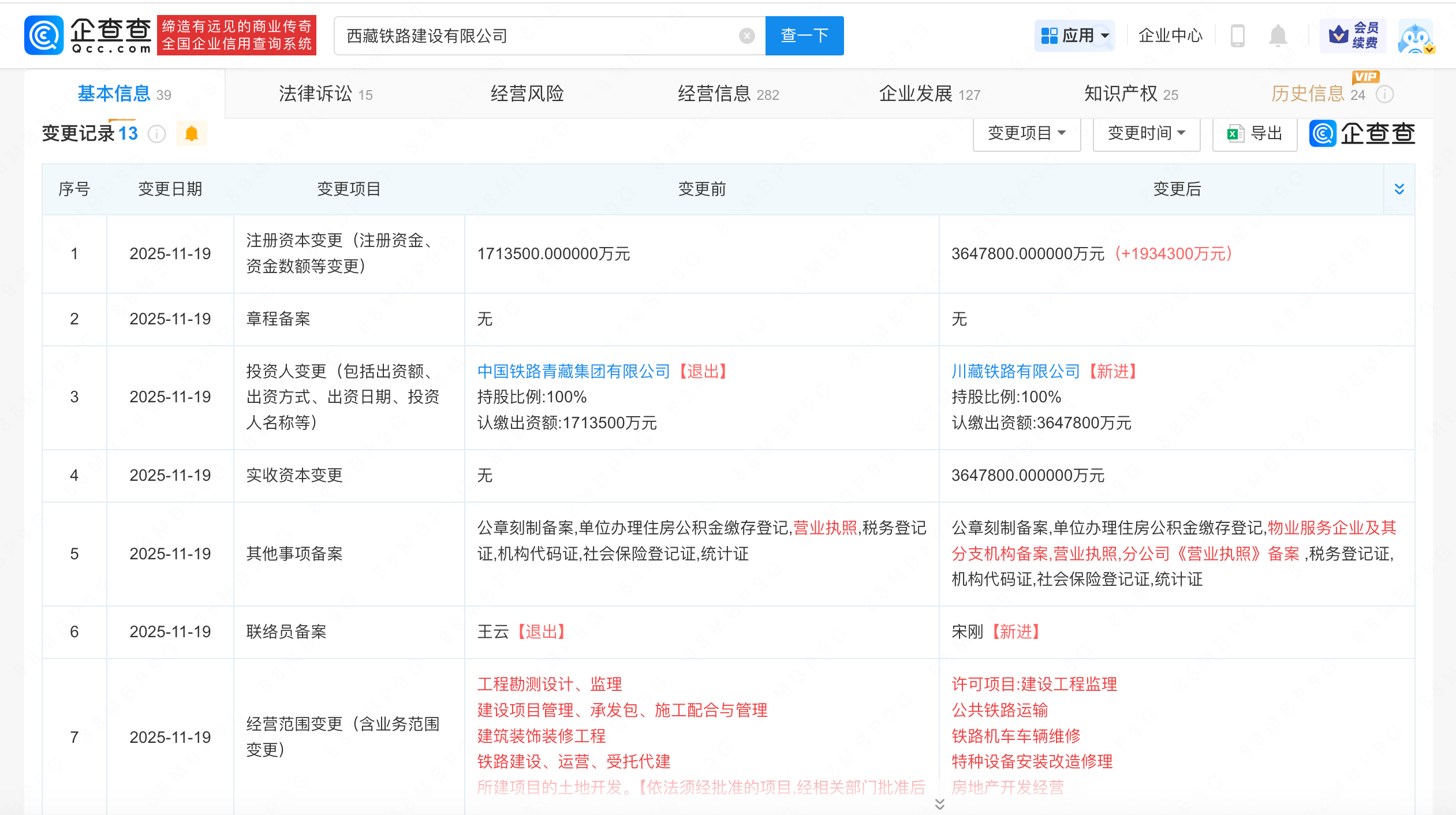The height and width of the screenshot is (815, 1456).
Task: Click the Qcc.com logo icon
Action: 44,36
